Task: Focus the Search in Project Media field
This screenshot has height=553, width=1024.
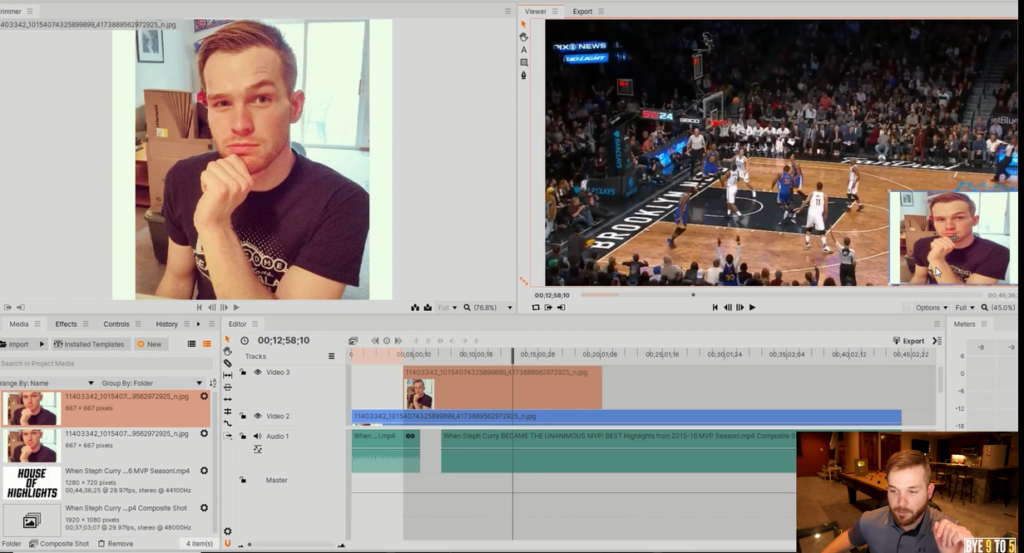Action: point(106,363)
